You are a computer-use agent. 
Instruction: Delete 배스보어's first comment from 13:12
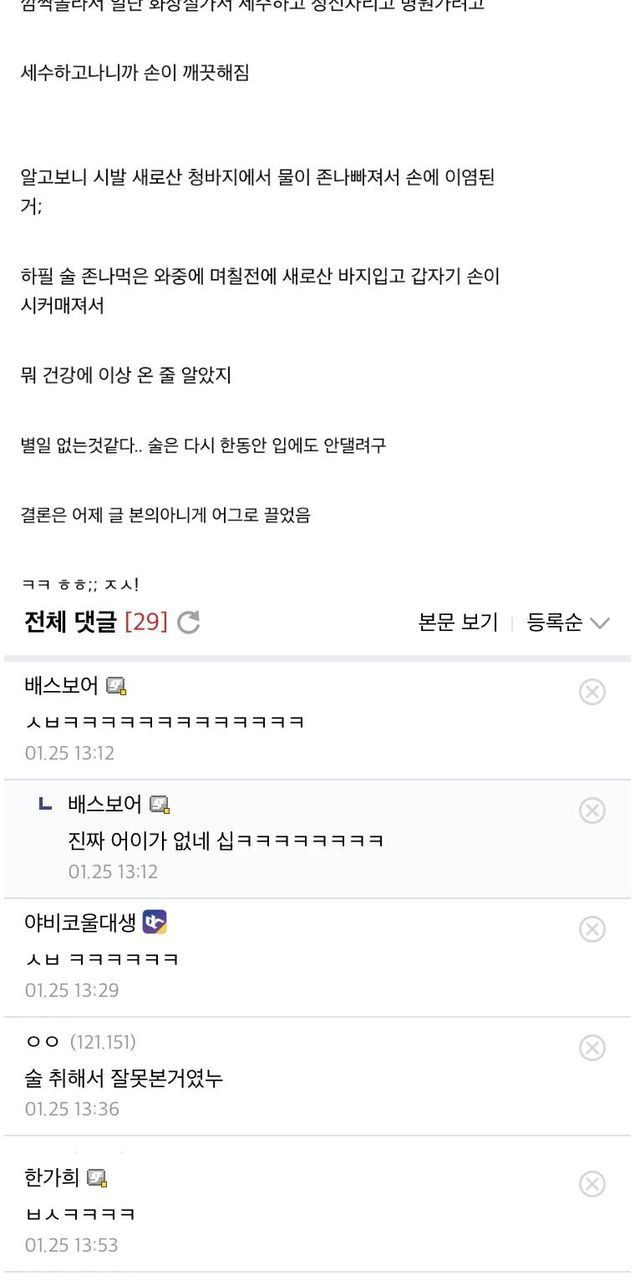pyautogui.click(x=592, y=691)
